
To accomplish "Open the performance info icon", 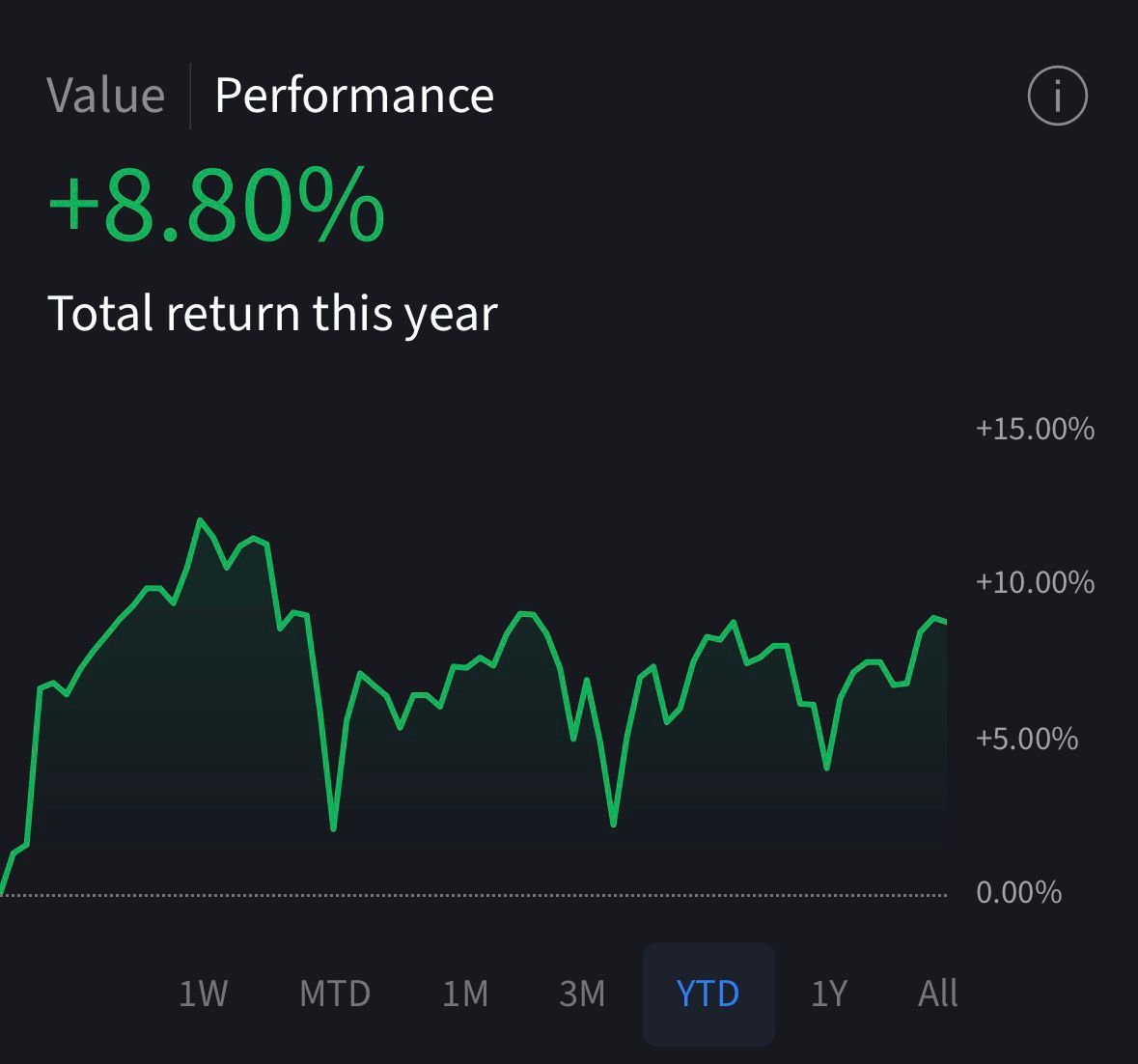I will 1057,96.
